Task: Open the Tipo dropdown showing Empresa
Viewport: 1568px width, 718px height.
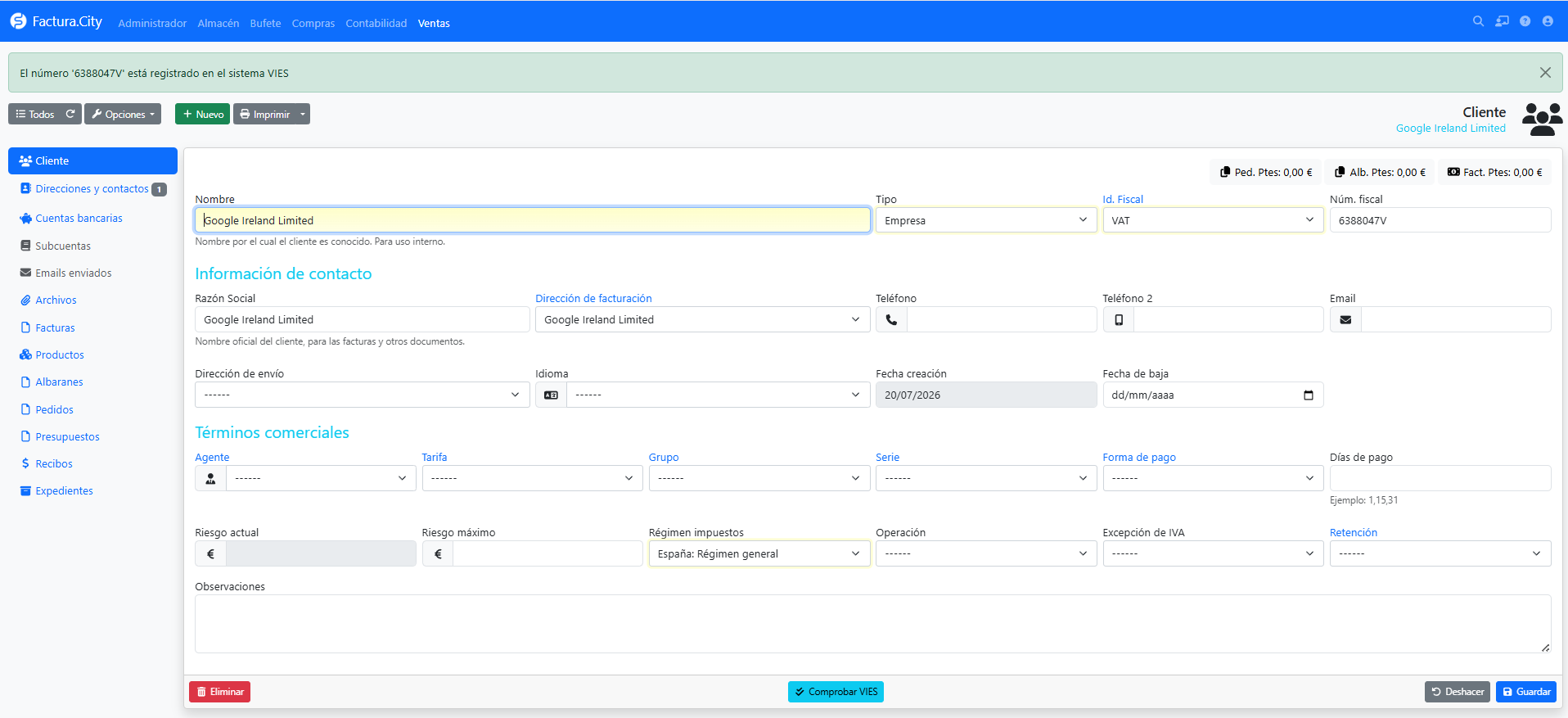Action: click(986, 220)
